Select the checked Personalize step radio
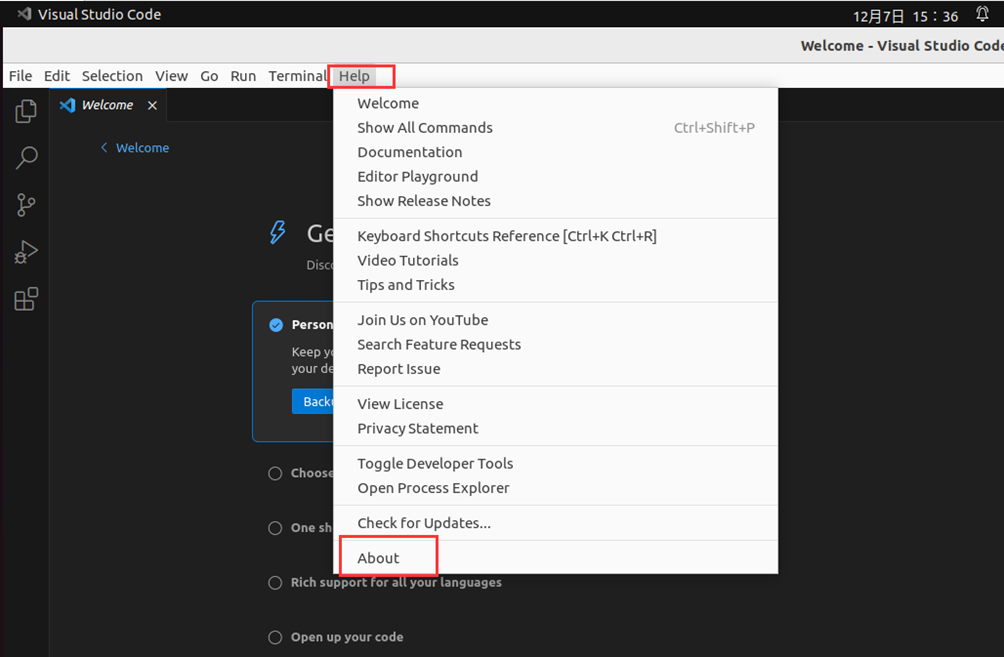 pyautogui.click(x=276, y=325)
